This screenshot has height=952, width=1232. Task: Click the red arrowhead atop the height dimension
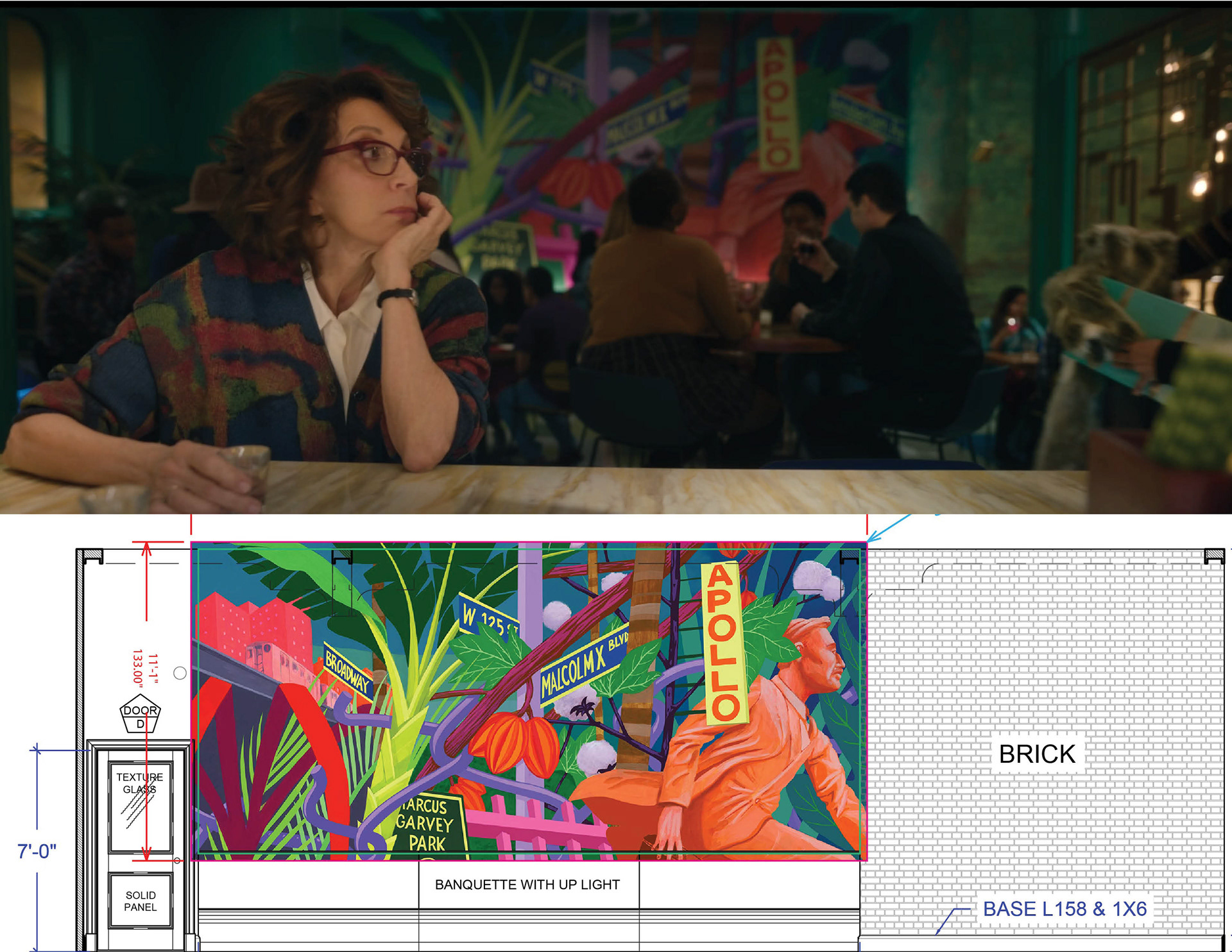[x=146, y=549]
